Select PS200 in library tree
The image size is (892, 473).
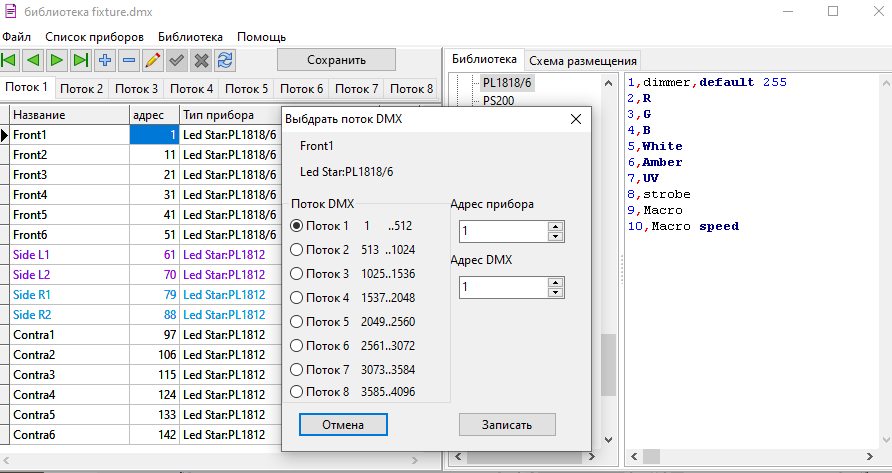pos(498,101)
